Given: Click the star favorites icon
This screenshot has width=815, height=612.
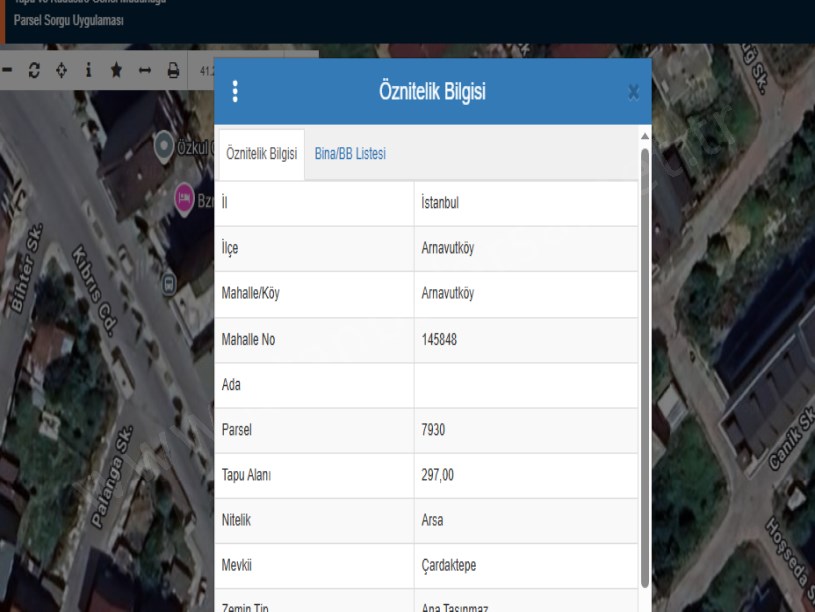Looking at the screenshot, I should click(x=116, y=71).
